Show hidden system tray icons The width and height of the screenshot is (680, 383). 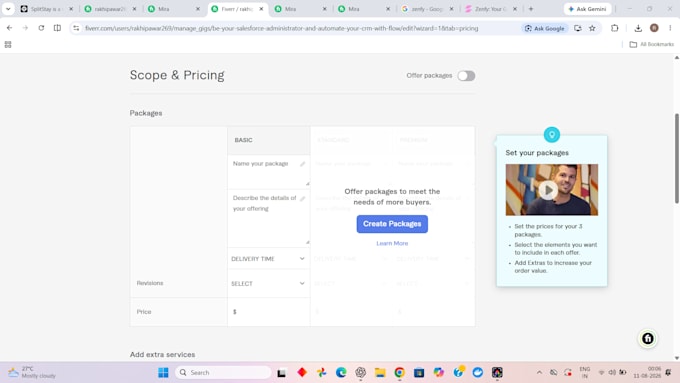539,372
